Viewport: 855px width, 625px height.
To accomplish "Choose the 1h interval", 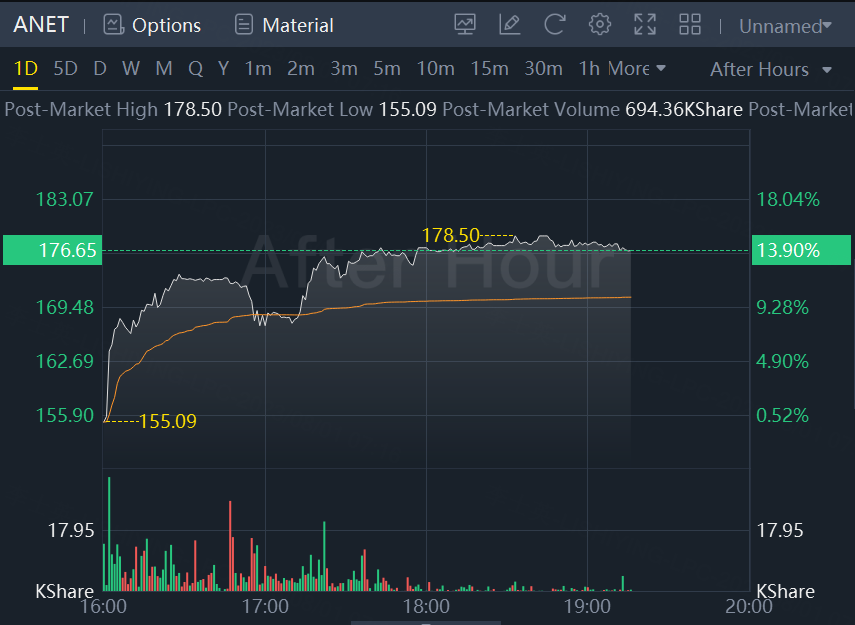I will (x=589, y=69).
